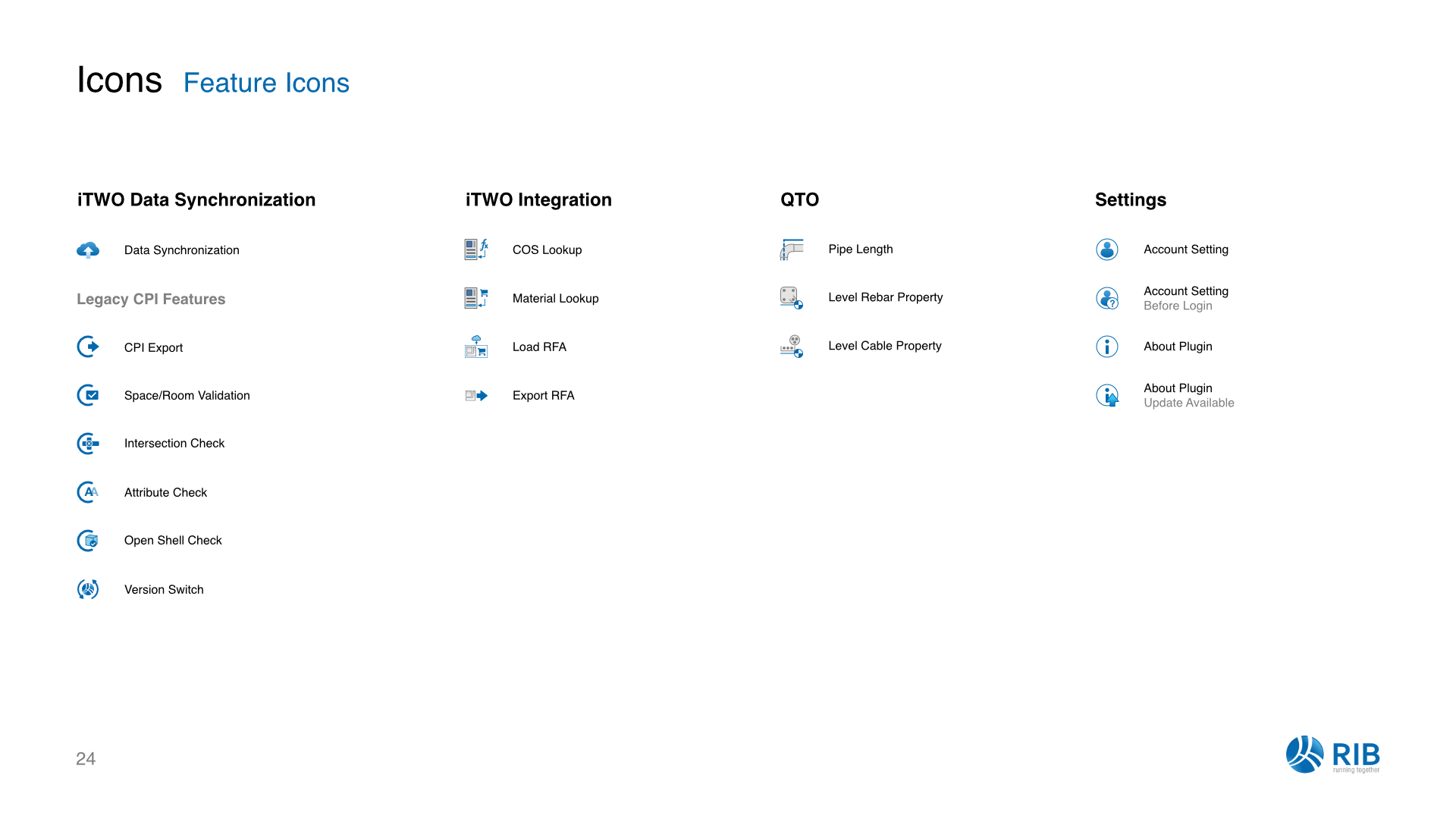Click the Material Lookup icon
Viewport: 1456px width, 819px height.
coord(476,298)
